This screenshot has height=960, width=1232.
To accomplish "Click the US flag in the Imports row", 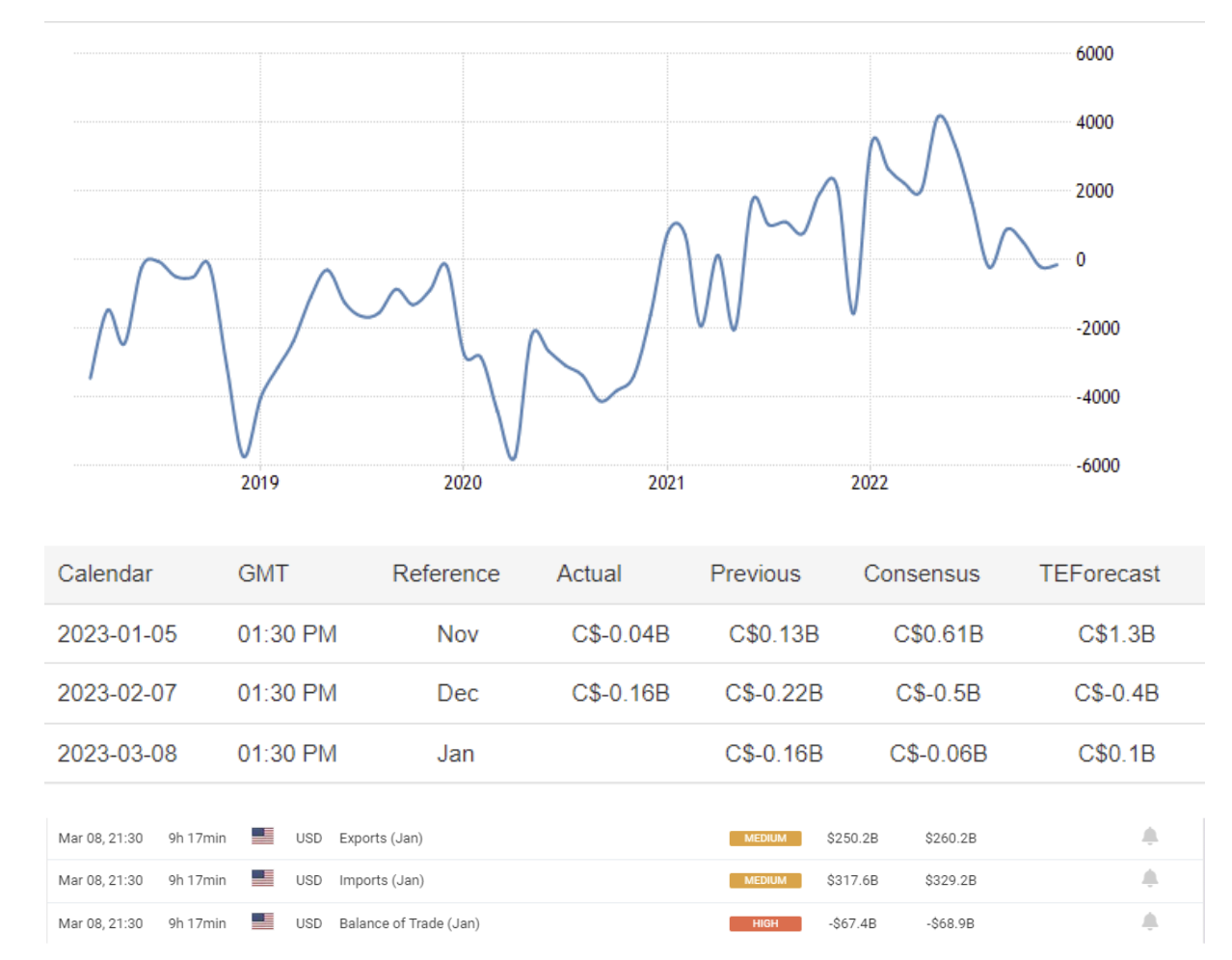I will [x=262, y=879].
